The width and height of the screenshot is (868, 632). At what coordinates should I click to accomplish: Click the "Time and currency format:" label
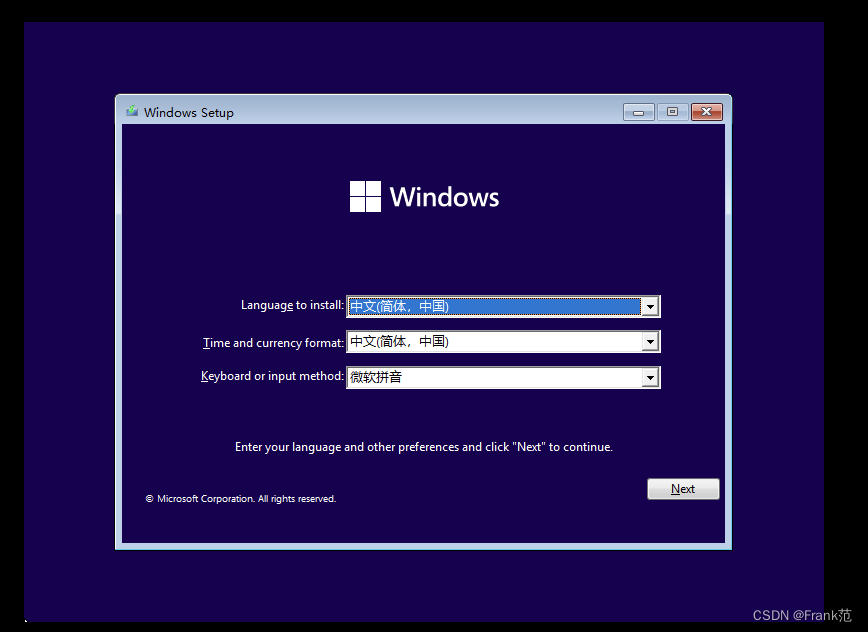click(x=273, y=343)
